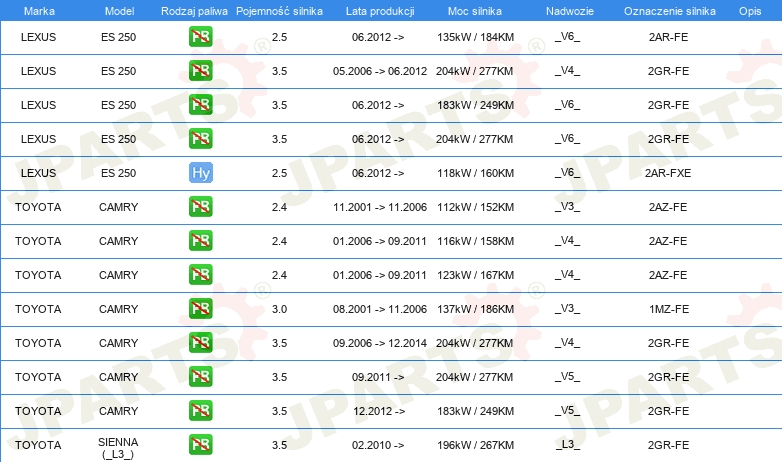Viewport: 782px width, 462px height.
Task: Click the petrol icon in the 05.2006 -> 06.2012 row
Action: (200, 71)
